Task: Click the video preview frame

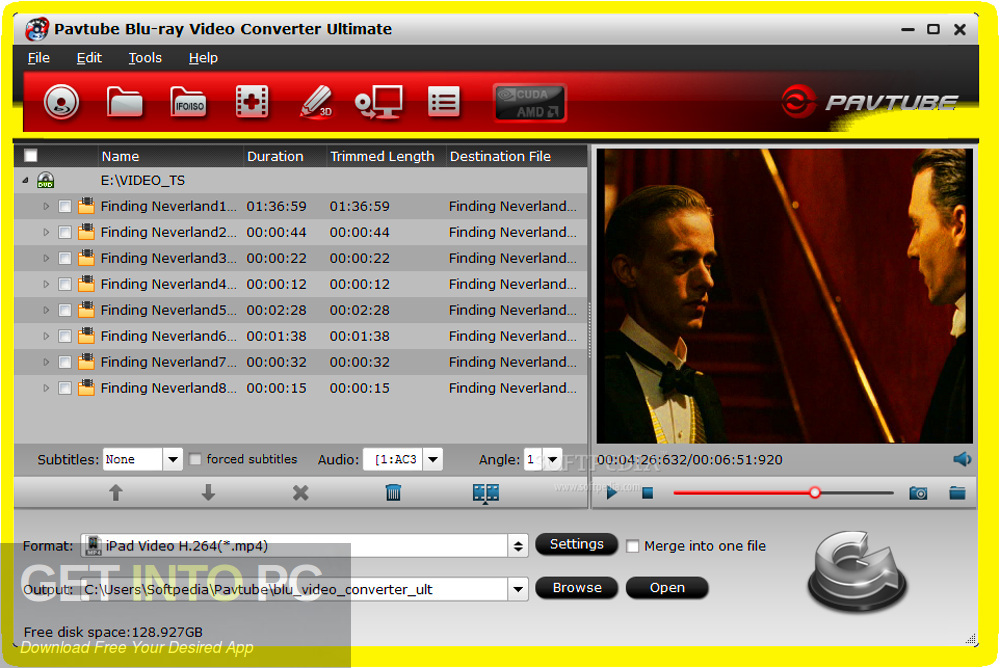Action: [x=784, y=296]
